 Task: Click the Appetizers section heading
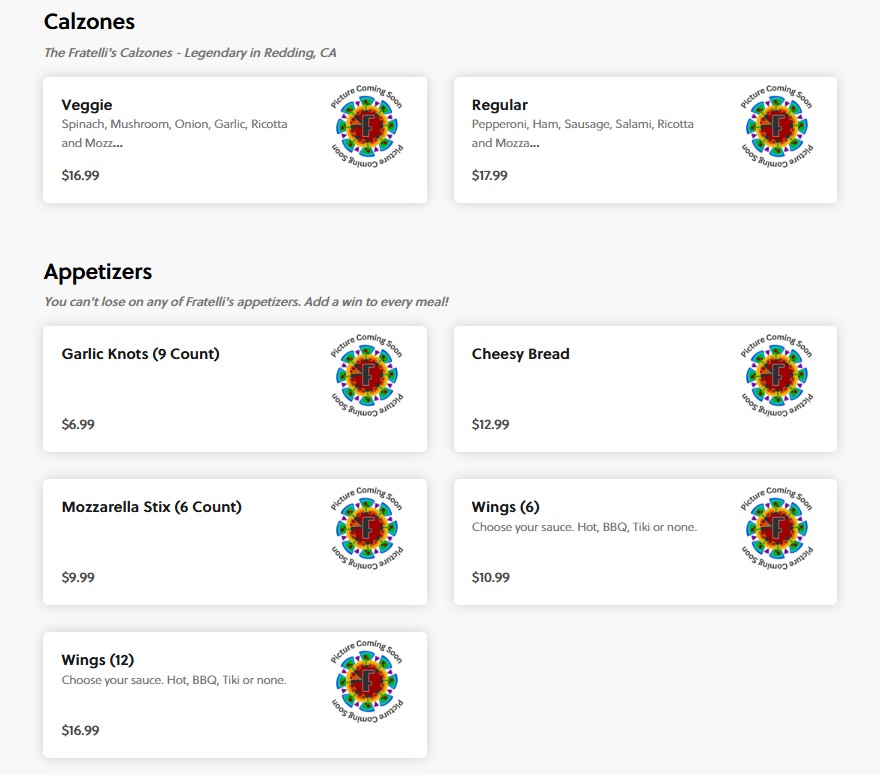tap(98, 272)
